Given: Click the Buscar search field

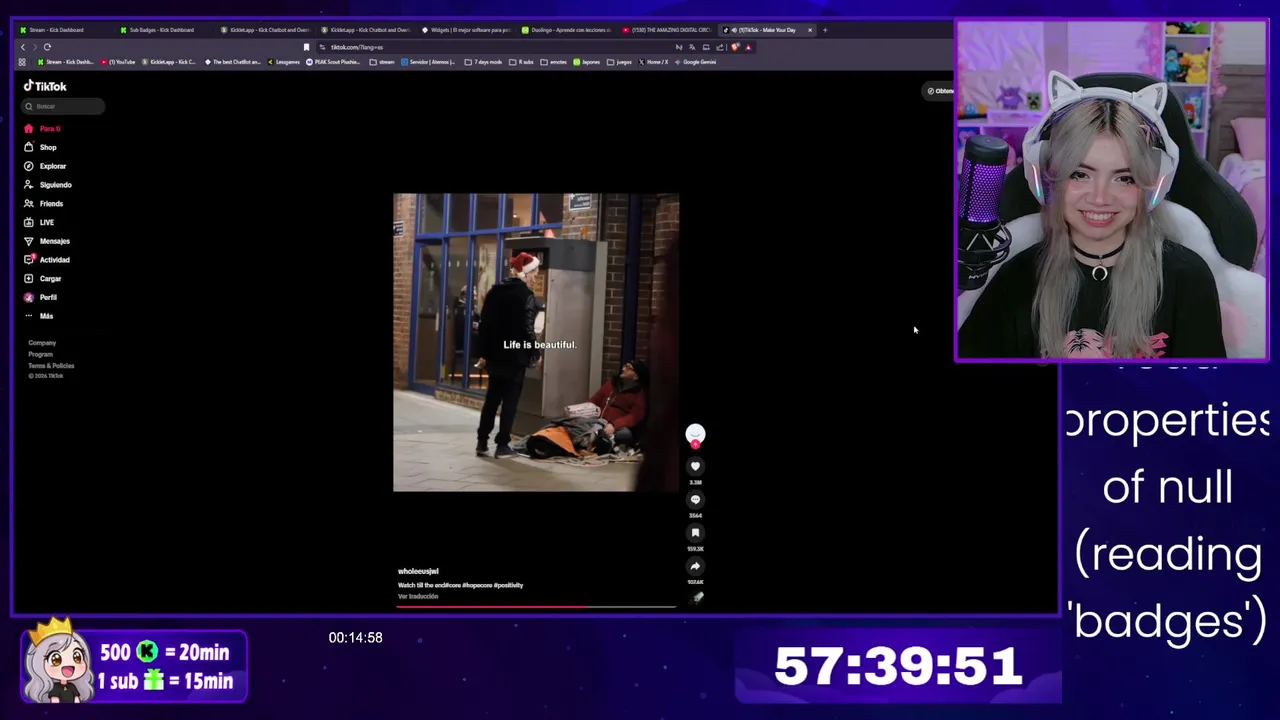Looking at the screenshot, I should point(64,106).
